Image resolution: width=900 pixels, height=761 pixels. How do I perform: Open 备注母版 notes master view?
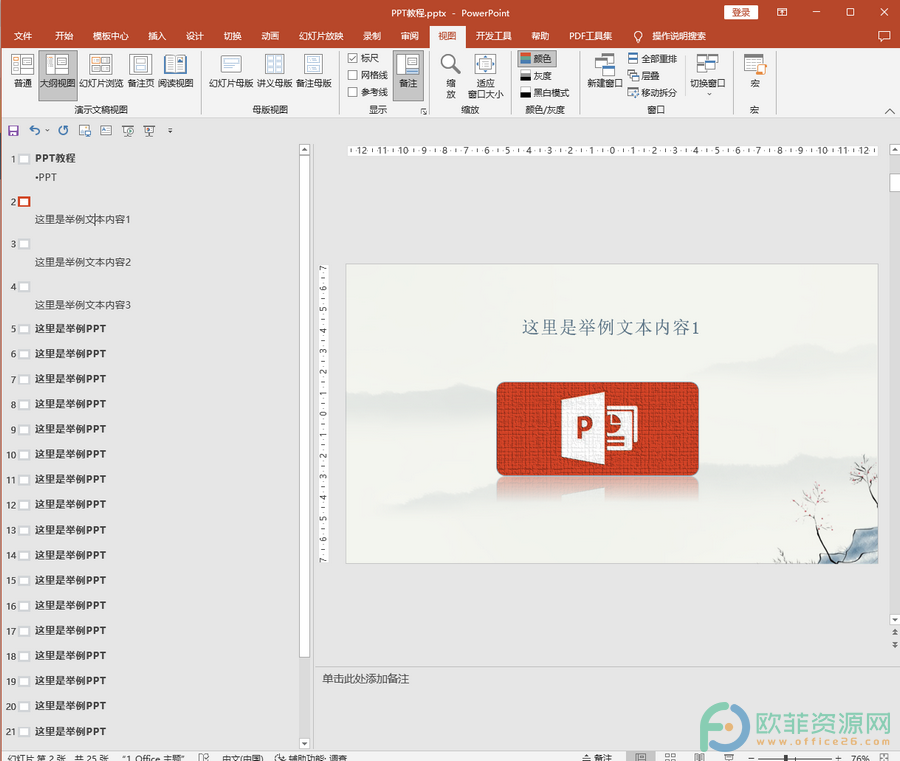point(314,71)
